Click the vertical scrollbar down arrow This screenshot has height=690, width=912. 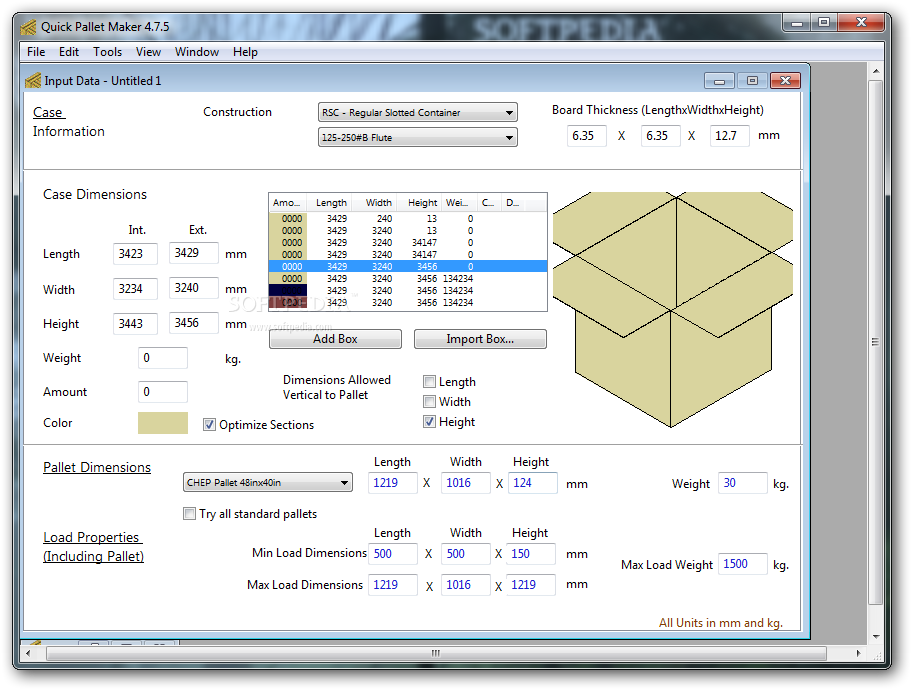(876, 637)
